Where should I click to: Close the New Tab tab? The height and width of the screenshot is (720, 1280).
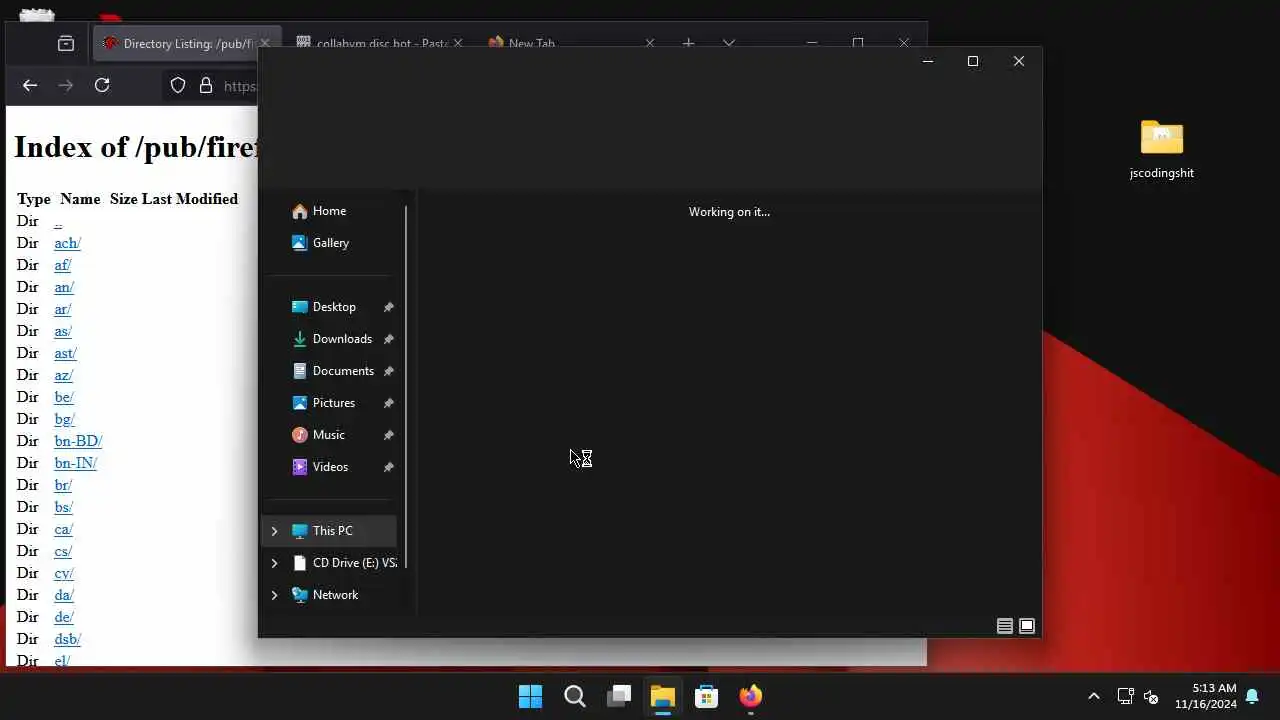(650, 44)
